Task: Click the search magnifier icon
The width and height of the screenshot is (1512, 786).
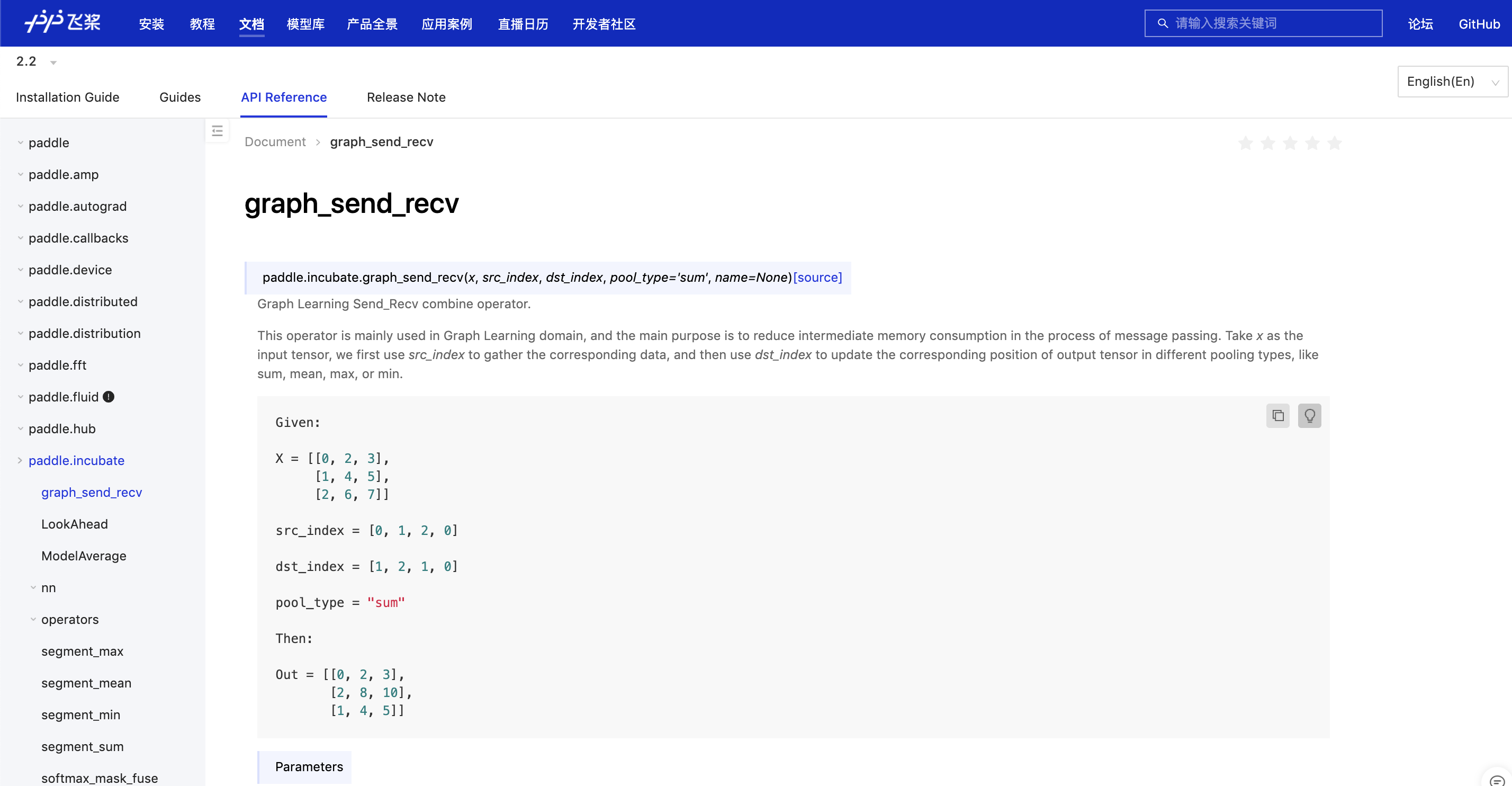Action: [x=1162, y=23]
